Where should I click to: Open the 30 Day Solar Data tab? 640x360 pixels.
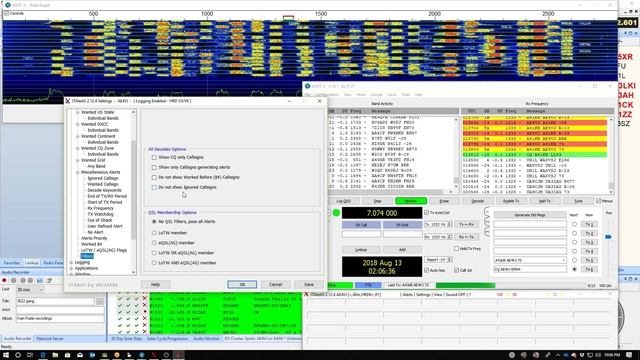click(x=126, y=338)
